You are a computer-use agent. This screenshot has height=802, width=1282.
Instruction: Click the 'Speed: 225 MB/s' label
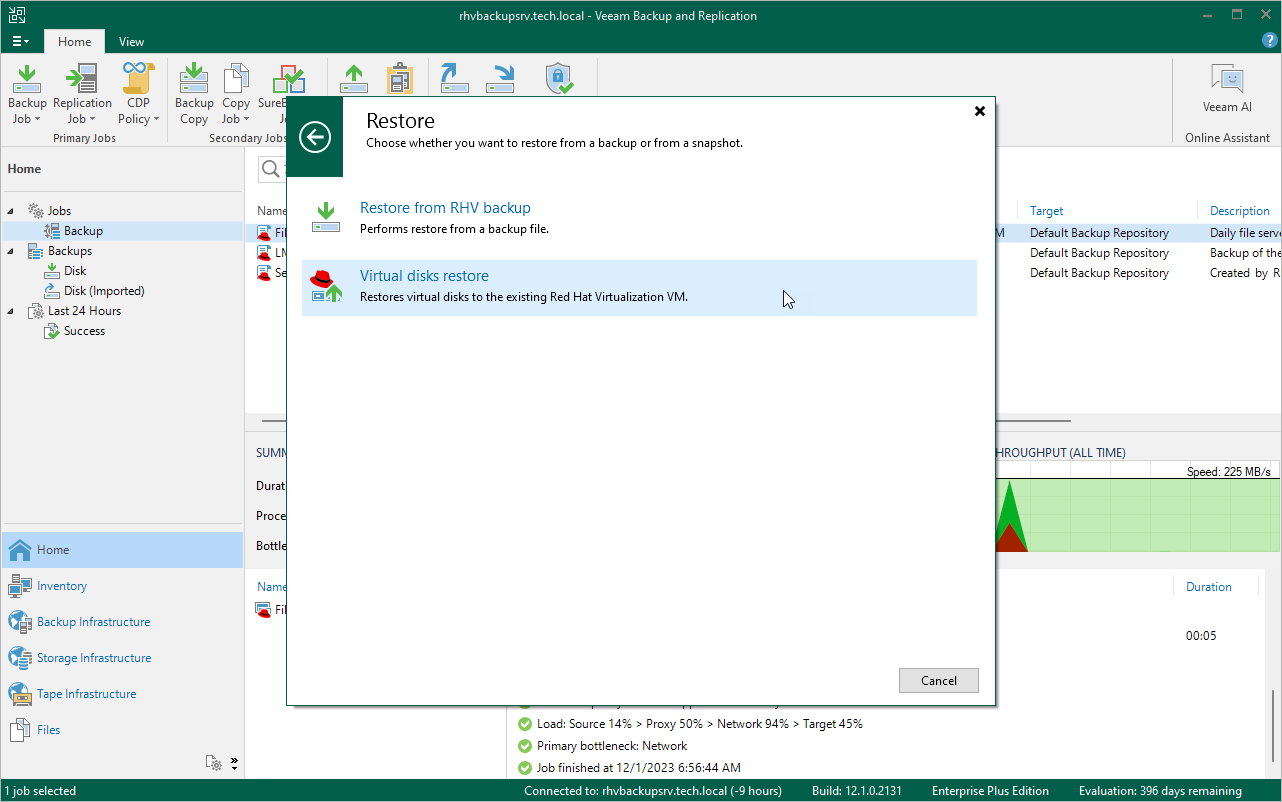coord(1229,472)
